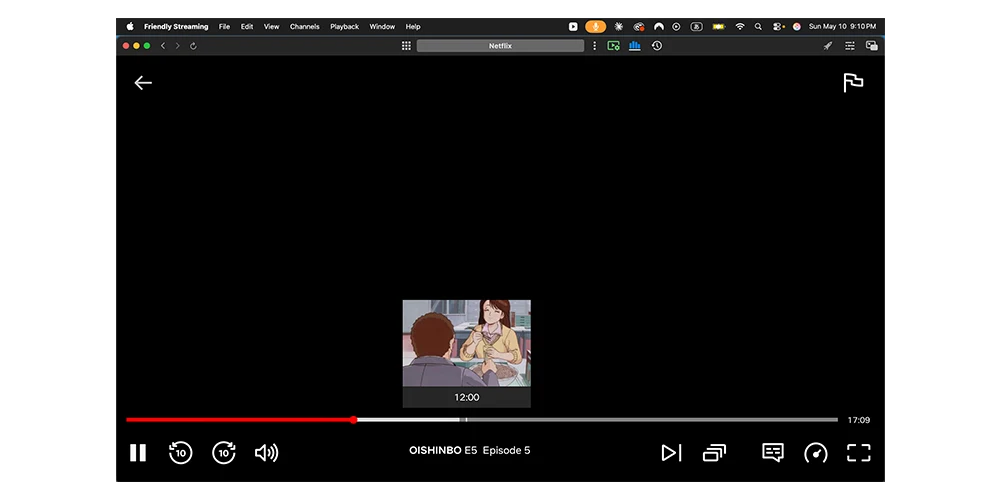Click the green video settings icon
1000x500 pixels.
pos(614,46)
